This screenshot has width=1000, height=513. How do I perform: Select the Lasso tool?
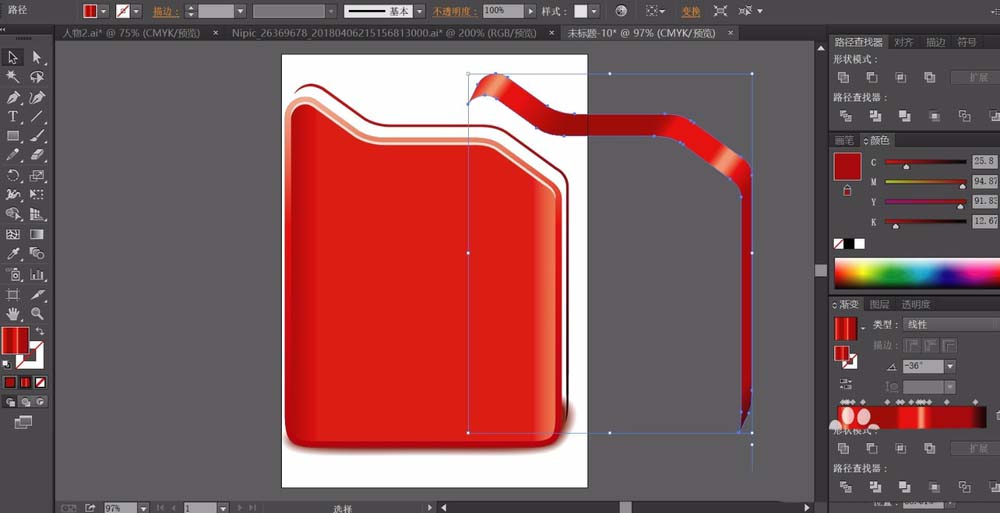click(x=37, y=77)
